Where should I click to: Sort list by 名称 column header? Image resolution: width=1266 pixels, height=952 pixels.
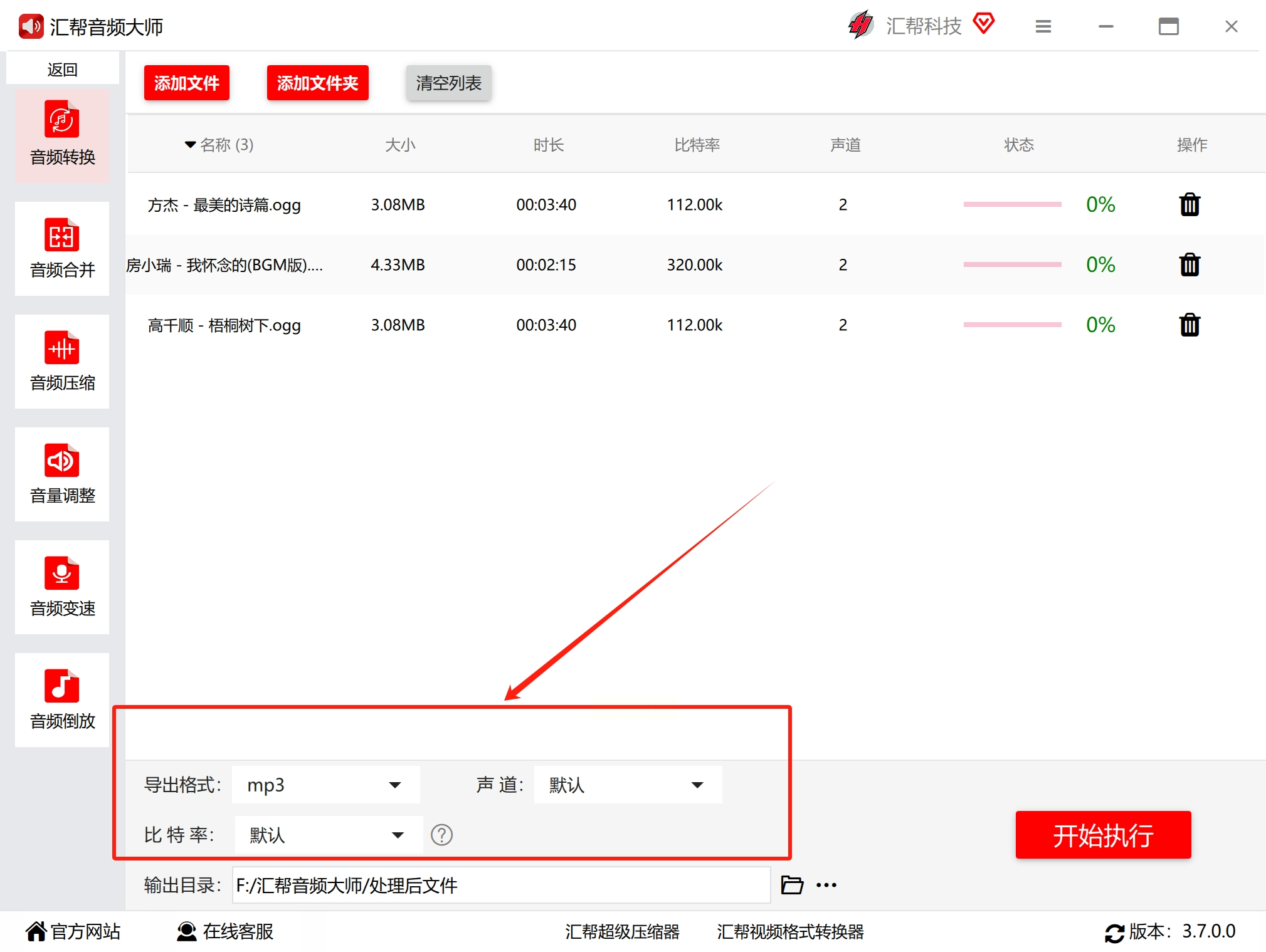(x=219, y=145)
